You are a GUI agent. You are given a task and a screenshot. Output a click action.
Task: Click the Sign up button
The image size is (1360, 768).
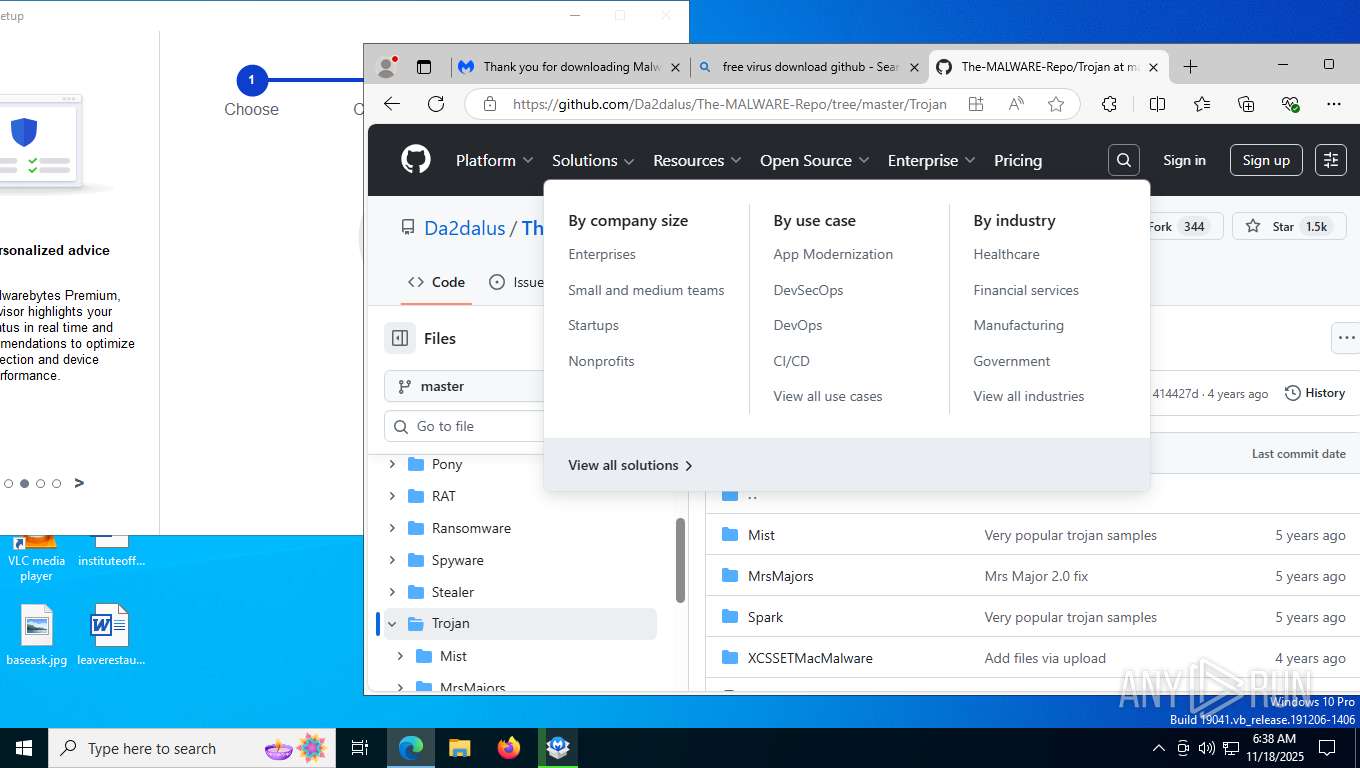pos(1266,160)
